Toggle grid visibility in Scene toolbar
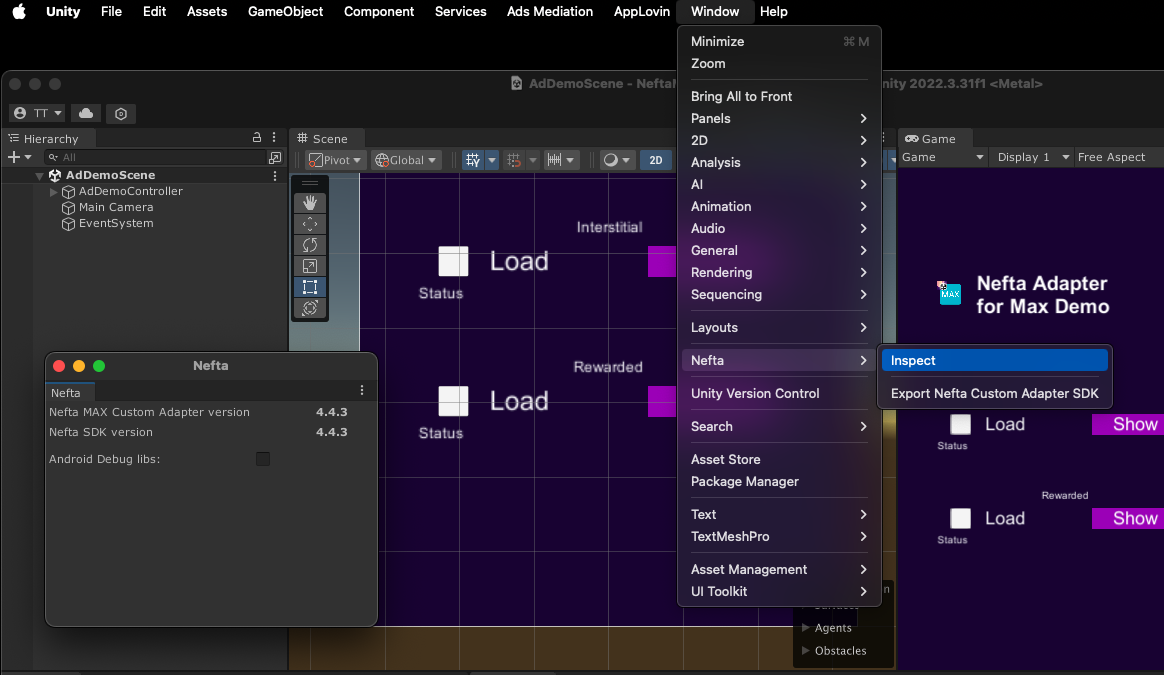 (x=473, y=160)
